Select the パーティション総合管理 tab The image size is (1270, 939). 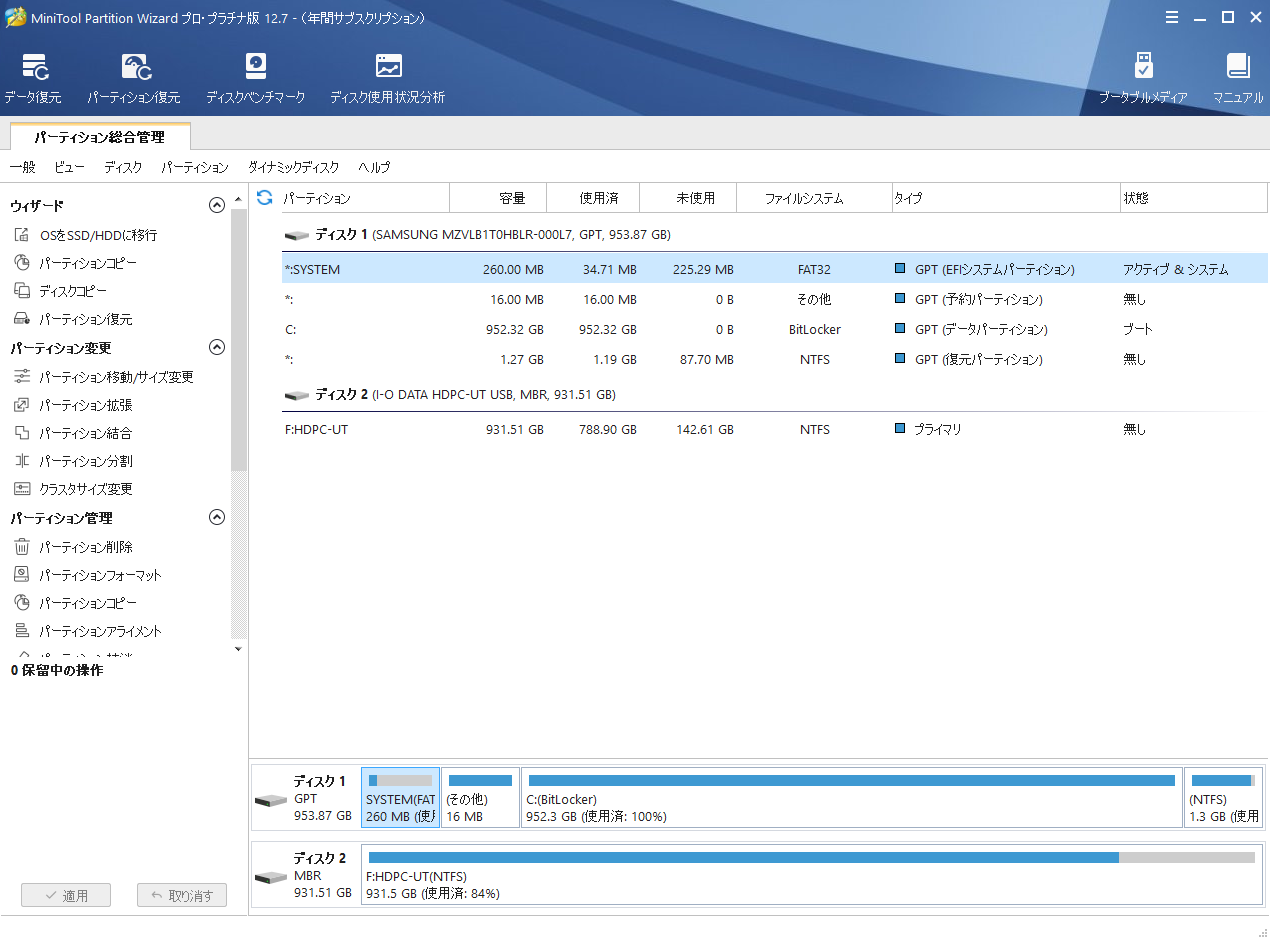pos(99,137)
